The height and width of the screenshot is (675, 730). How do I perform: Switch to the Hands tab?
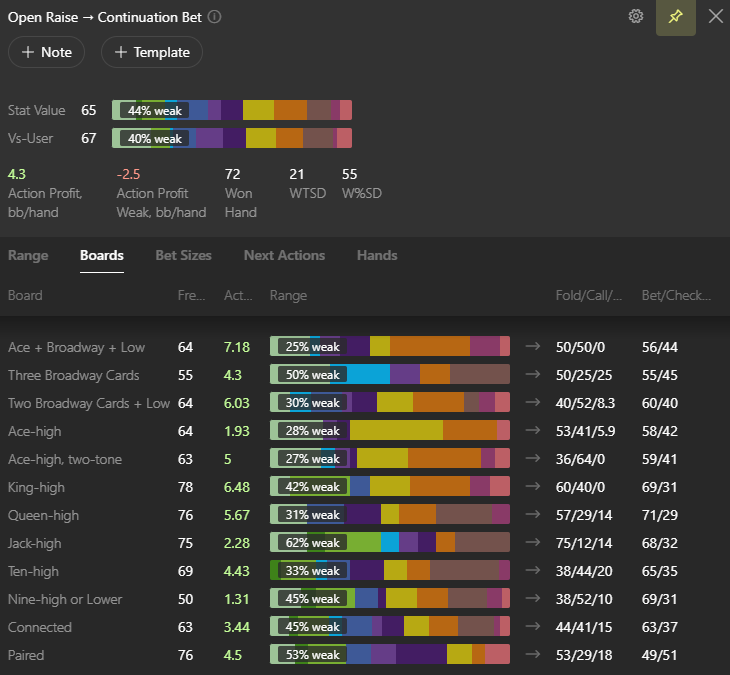[x=377, y=255]
